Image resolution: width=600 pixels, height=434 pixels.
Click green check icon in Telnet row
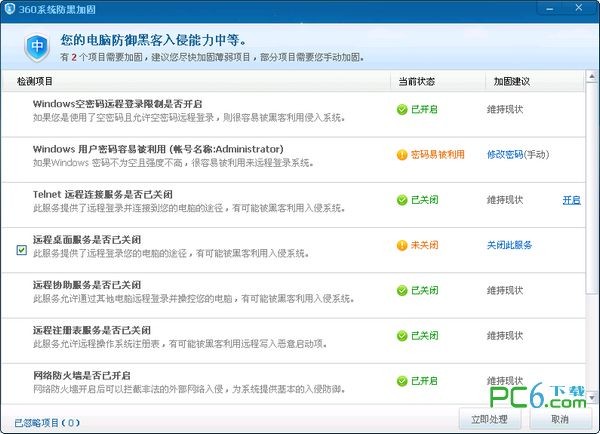pos(402,200)
